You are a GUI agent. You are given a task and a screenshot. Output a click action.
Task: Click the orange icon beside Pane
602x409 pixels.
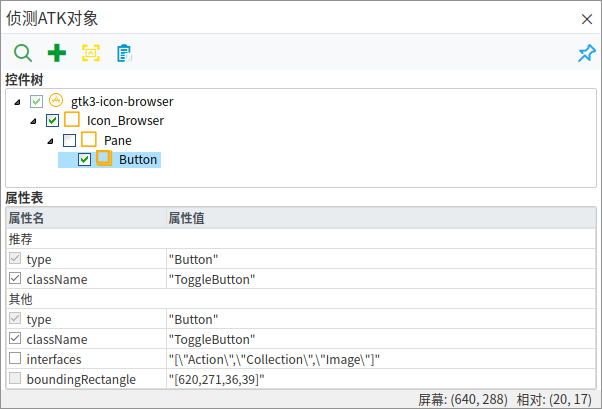pyautogui.click(x=88, y=140)
